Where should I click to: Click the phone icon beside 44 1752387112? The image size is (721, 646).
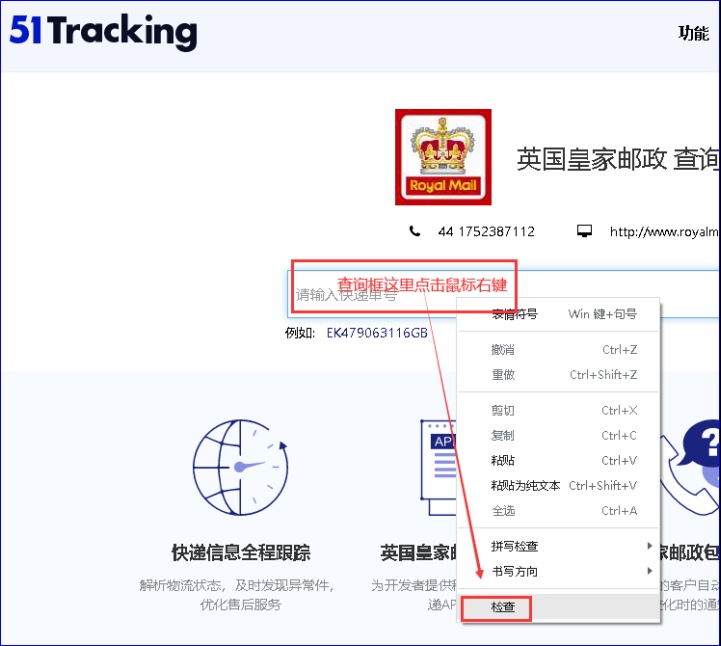(415, 231)
